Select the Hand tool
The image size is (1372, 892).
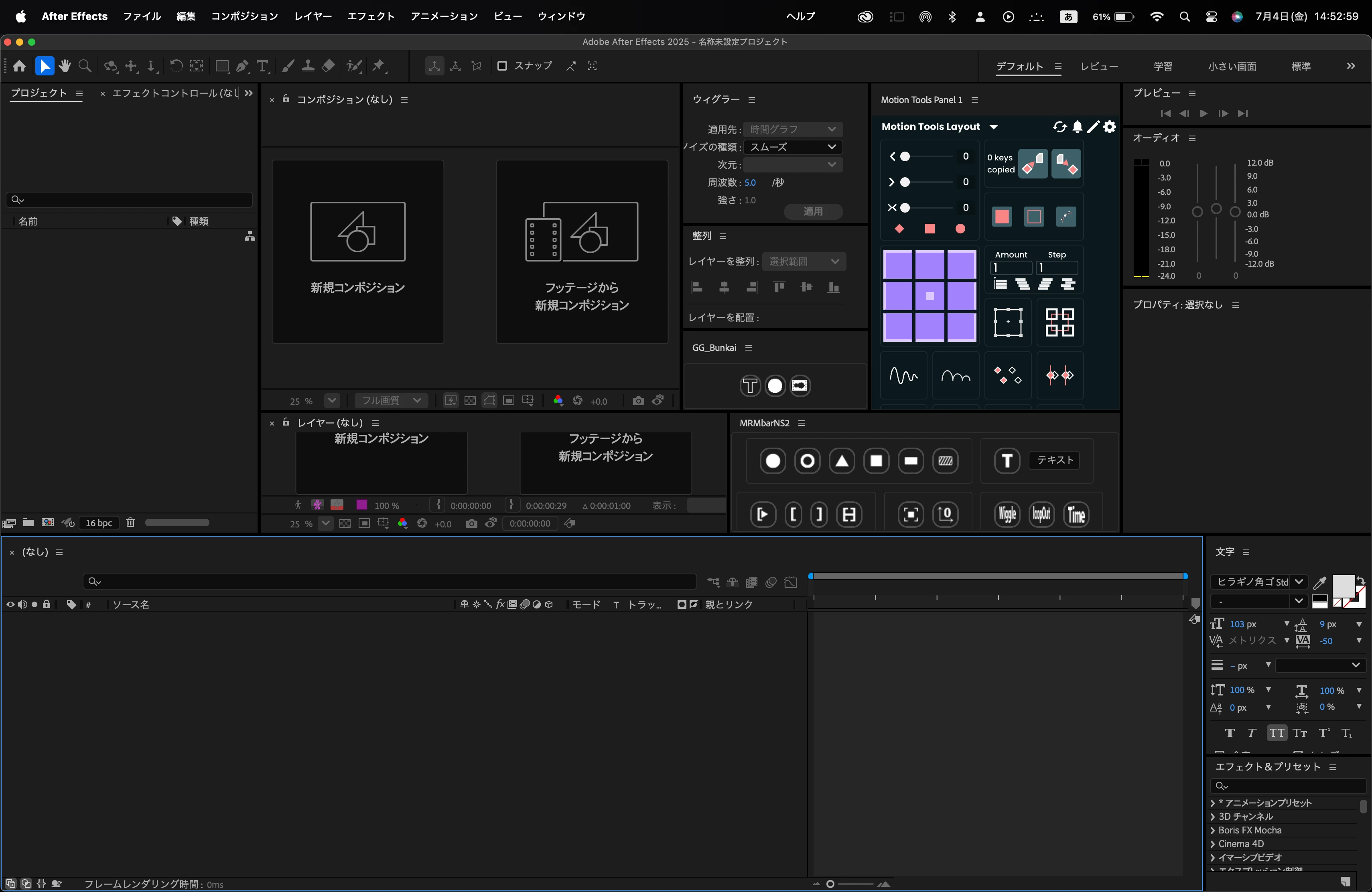(x=65, y=66)
